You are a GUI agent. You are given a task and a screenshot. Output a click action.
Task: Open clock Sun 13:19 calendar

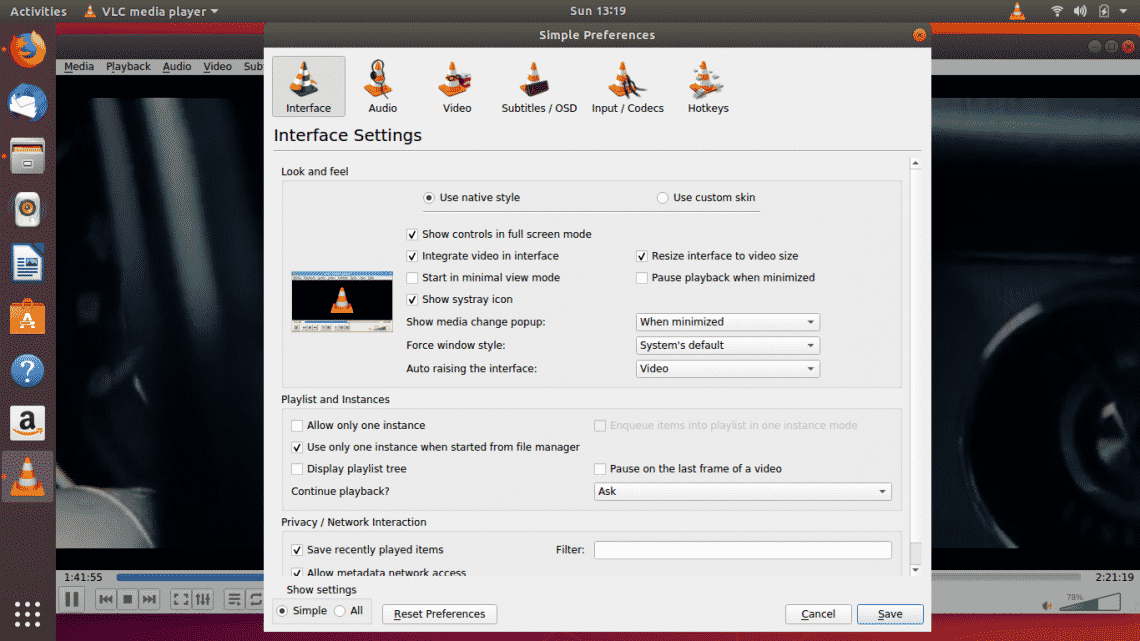coord(598,11)
